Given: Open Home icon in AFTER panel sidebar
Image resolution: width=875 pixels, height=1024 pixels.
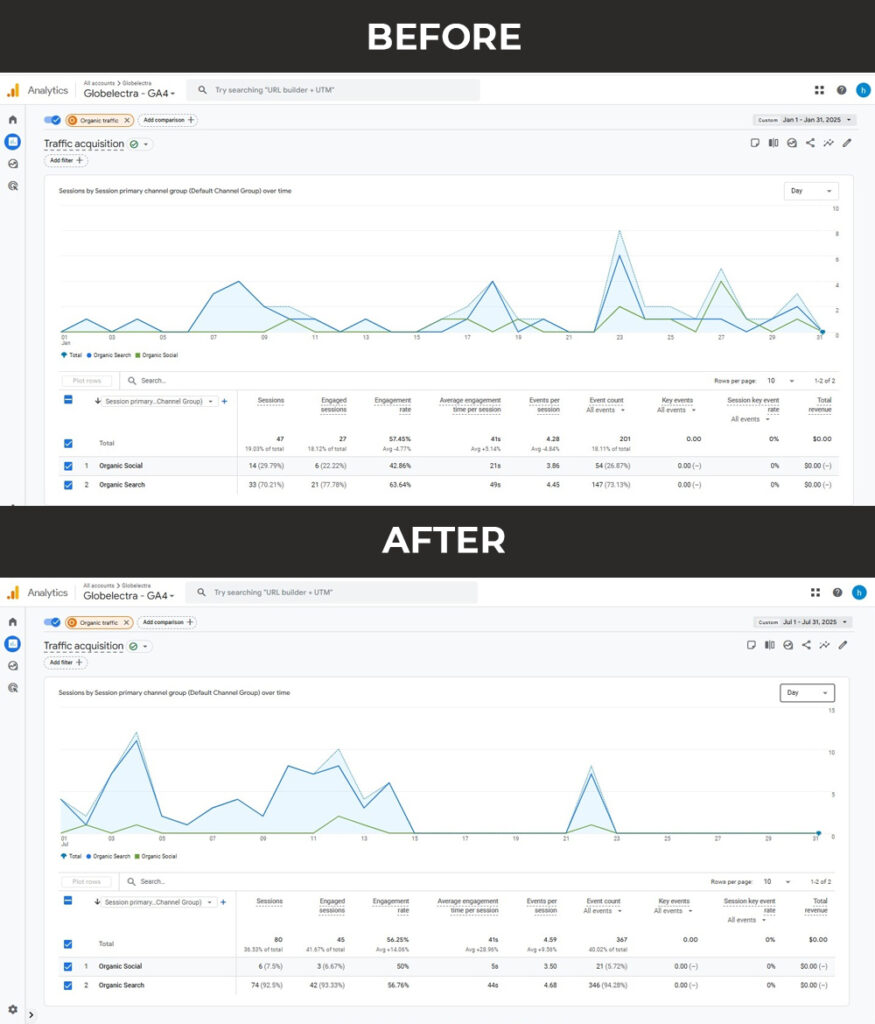Looking at the screenshot, I should point(13,622).
